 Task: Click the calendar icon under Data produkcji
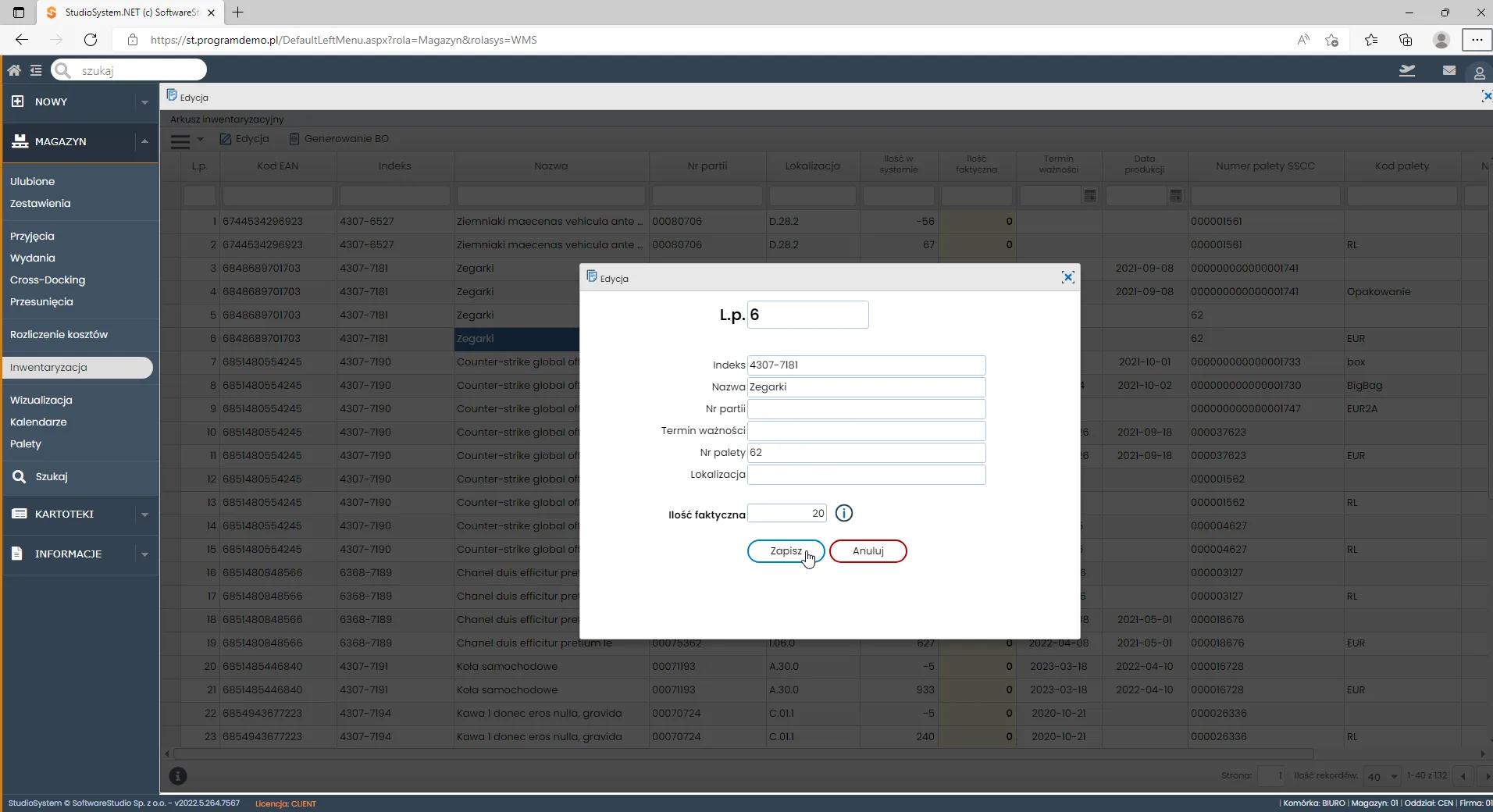click(x=1176, y=196)
